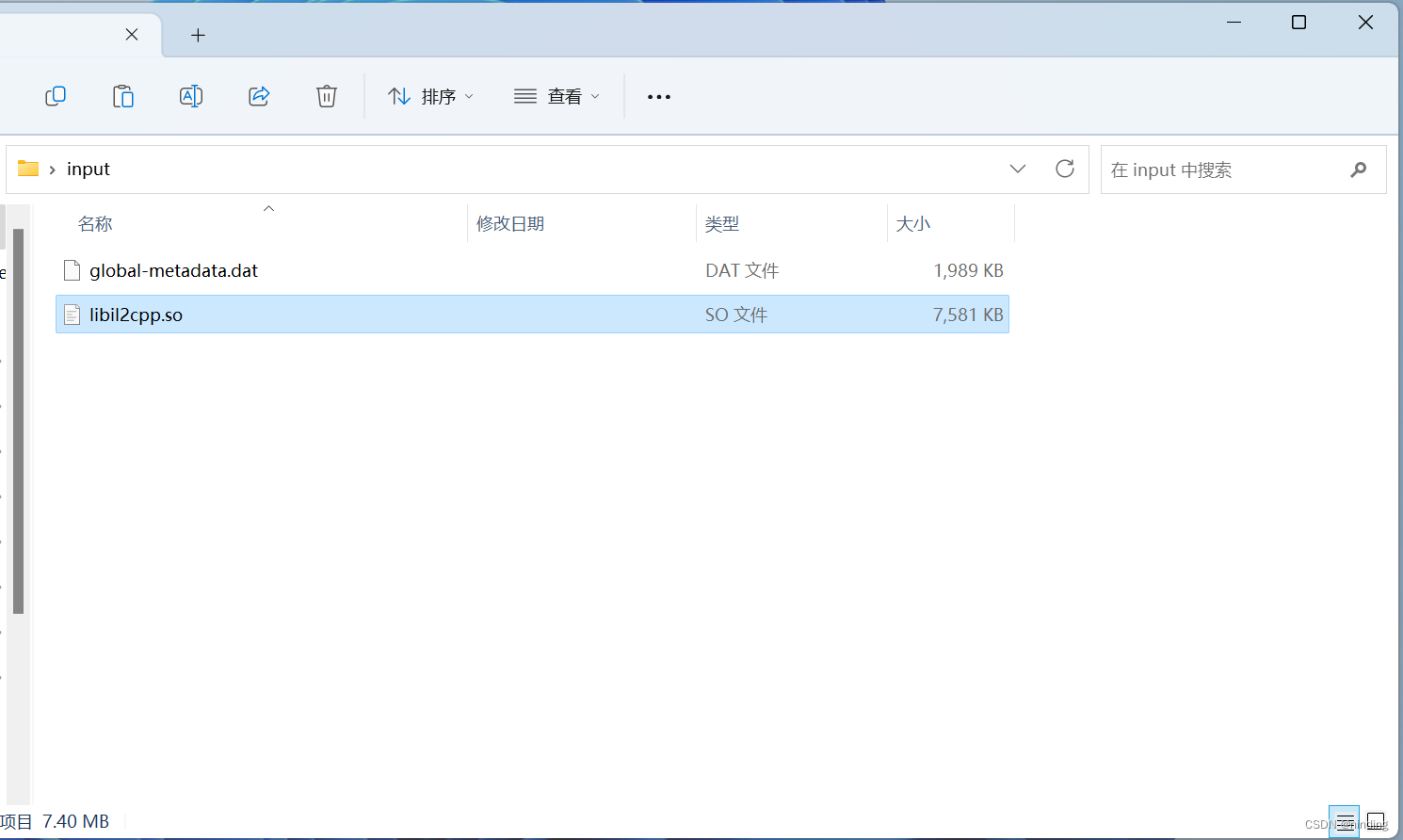The height and width of the screenshot is (840, 1403).
Task: Click the SO 文件 type cell
Action: point(736,315)
